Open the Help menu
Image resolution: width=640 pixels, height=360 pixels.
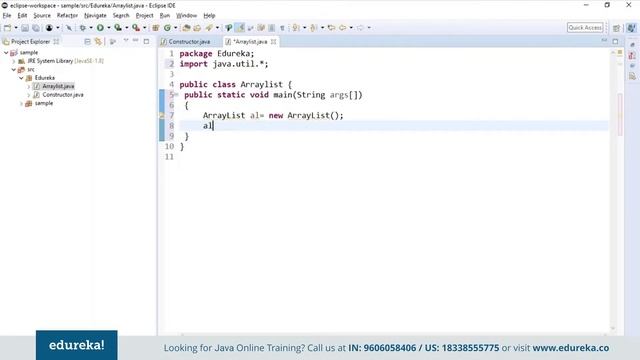[x=209, y=16]
